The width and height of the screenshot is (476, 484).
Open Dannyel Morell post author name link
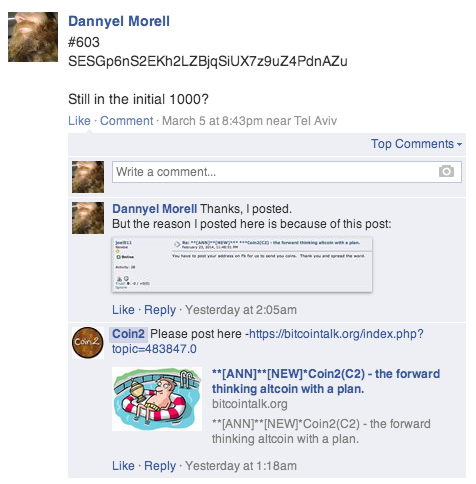click(x=119, y=21)
